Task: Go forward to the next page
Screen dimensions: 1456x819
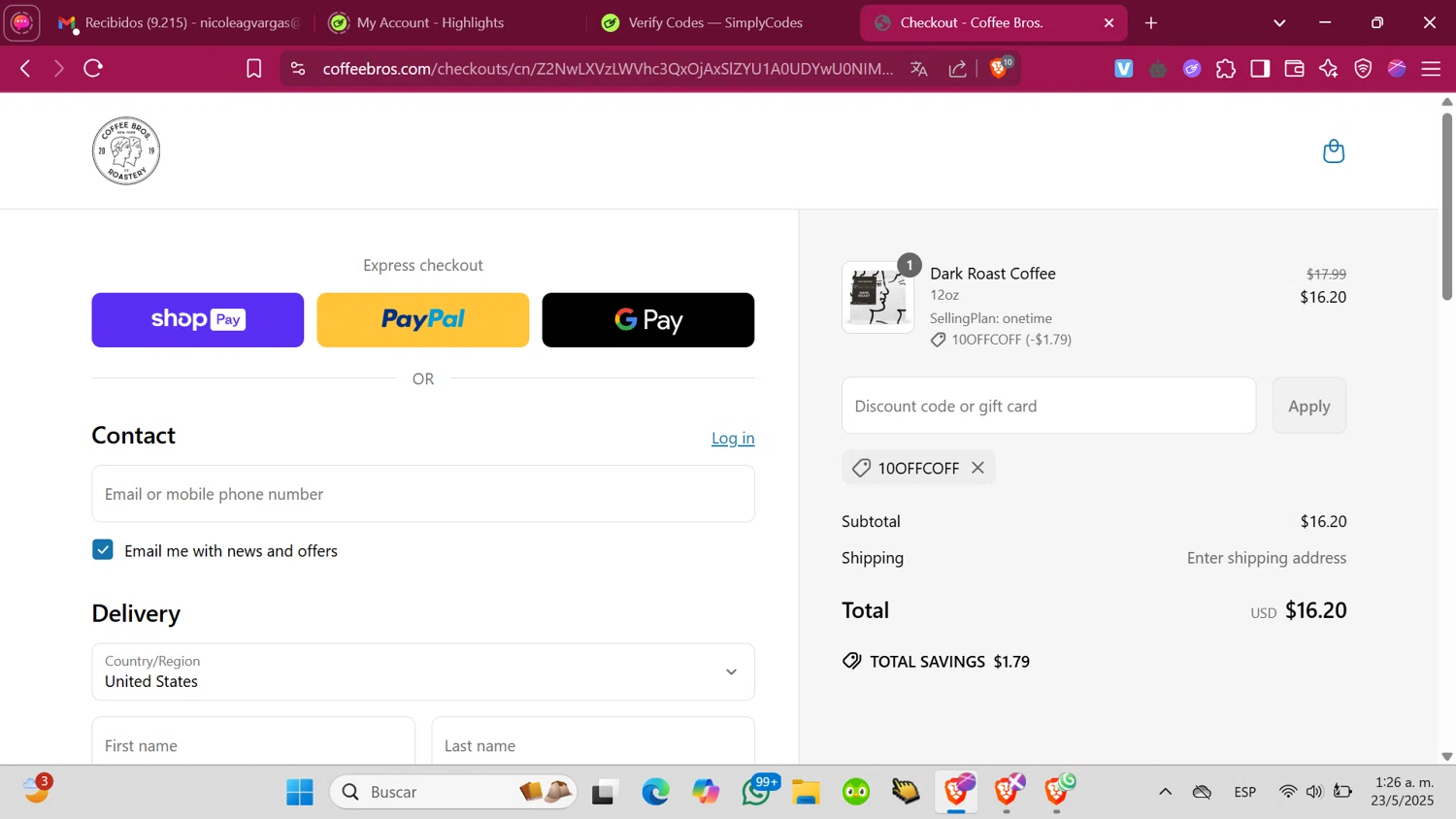Action: point(58,69)
